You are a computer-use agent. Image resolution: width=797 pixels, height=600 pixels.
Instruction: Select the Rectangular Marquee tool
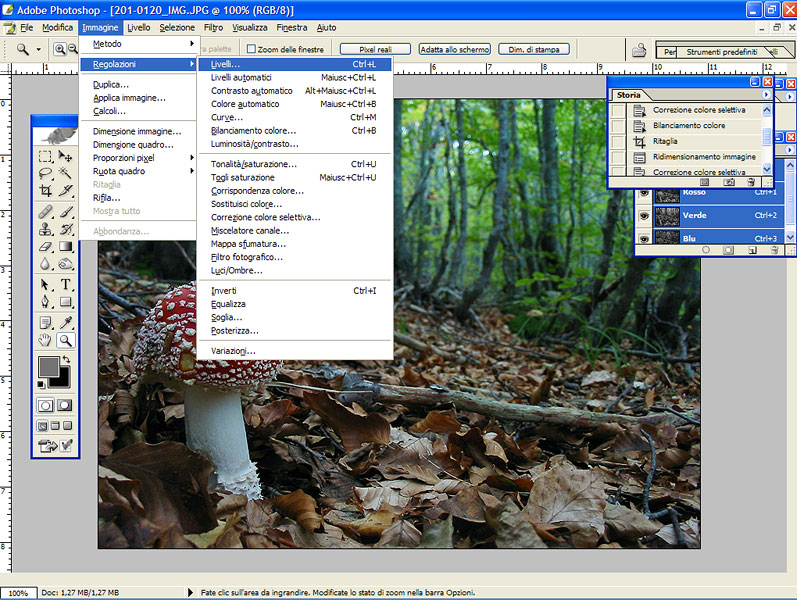tap(46, 156)
